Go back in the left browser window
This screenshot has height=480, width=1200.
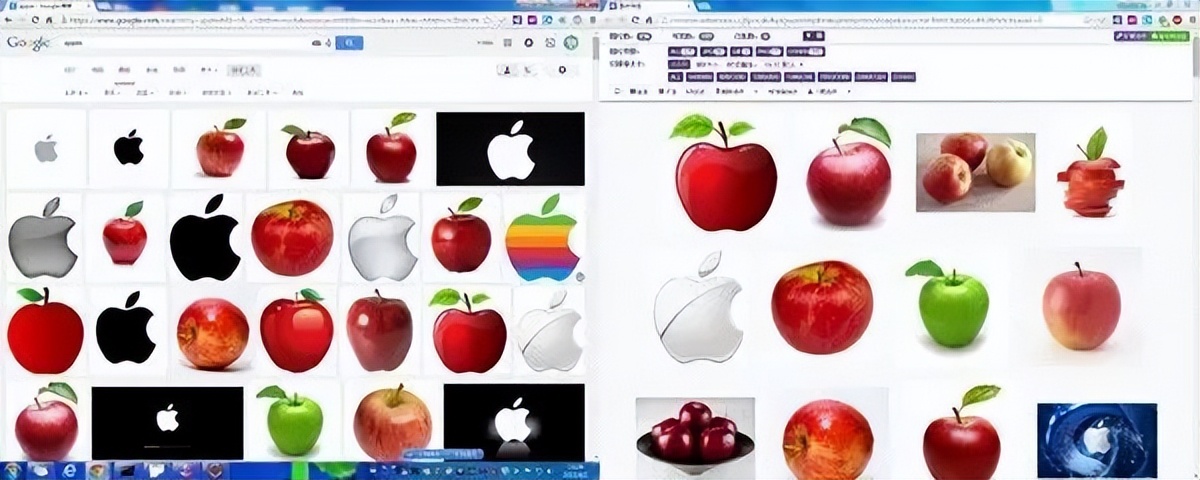coord(7,19)
